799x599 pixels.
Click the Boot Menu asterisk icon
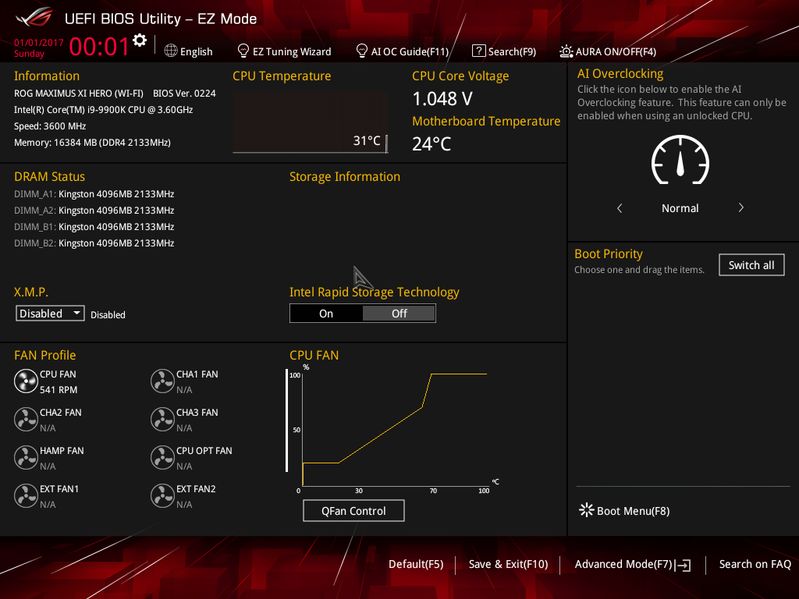click(587, 510)
